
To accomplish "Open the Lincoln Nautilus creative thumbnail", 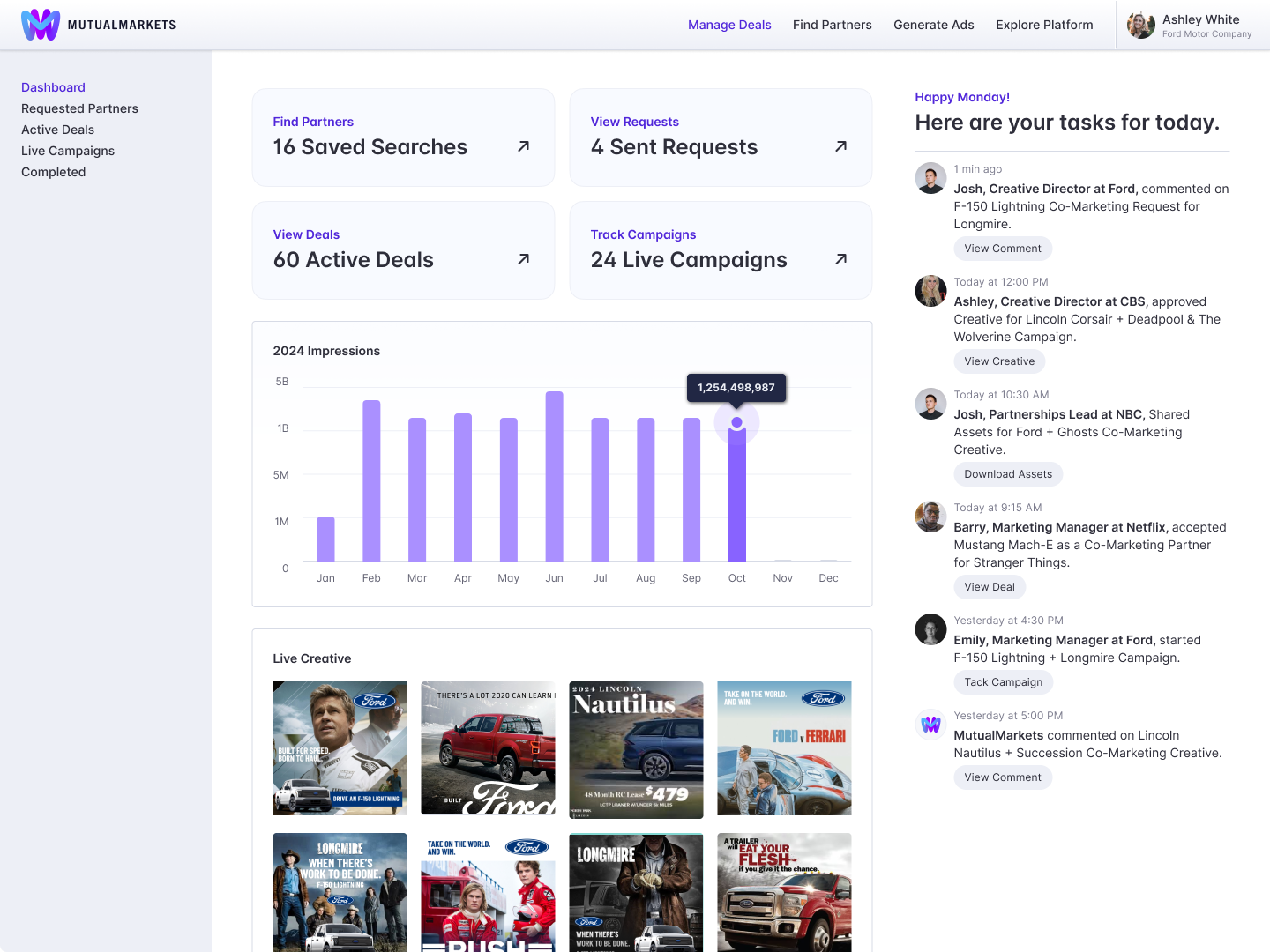I will pyautogui.click(x=636, y=749).
